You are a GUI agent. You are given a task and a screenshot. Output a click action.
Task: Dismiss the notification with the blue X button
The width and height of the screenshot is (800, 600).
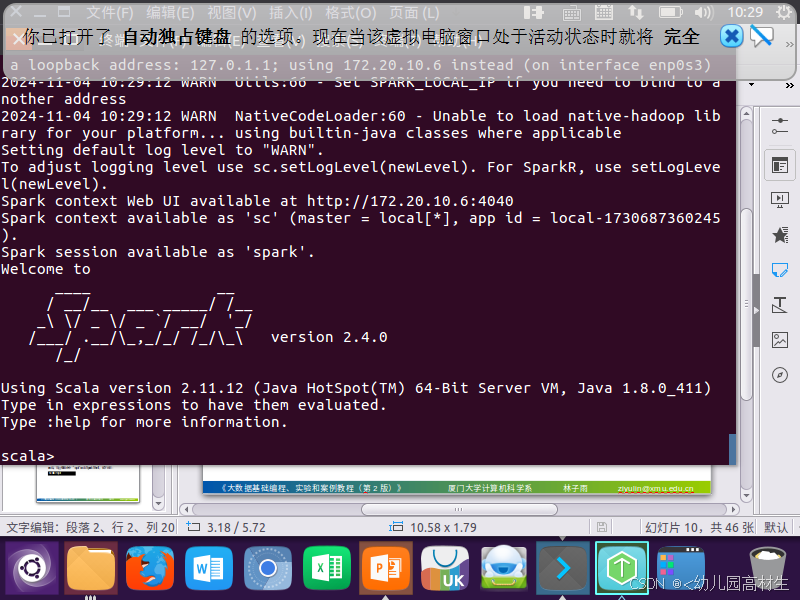(x=731, y=37)
